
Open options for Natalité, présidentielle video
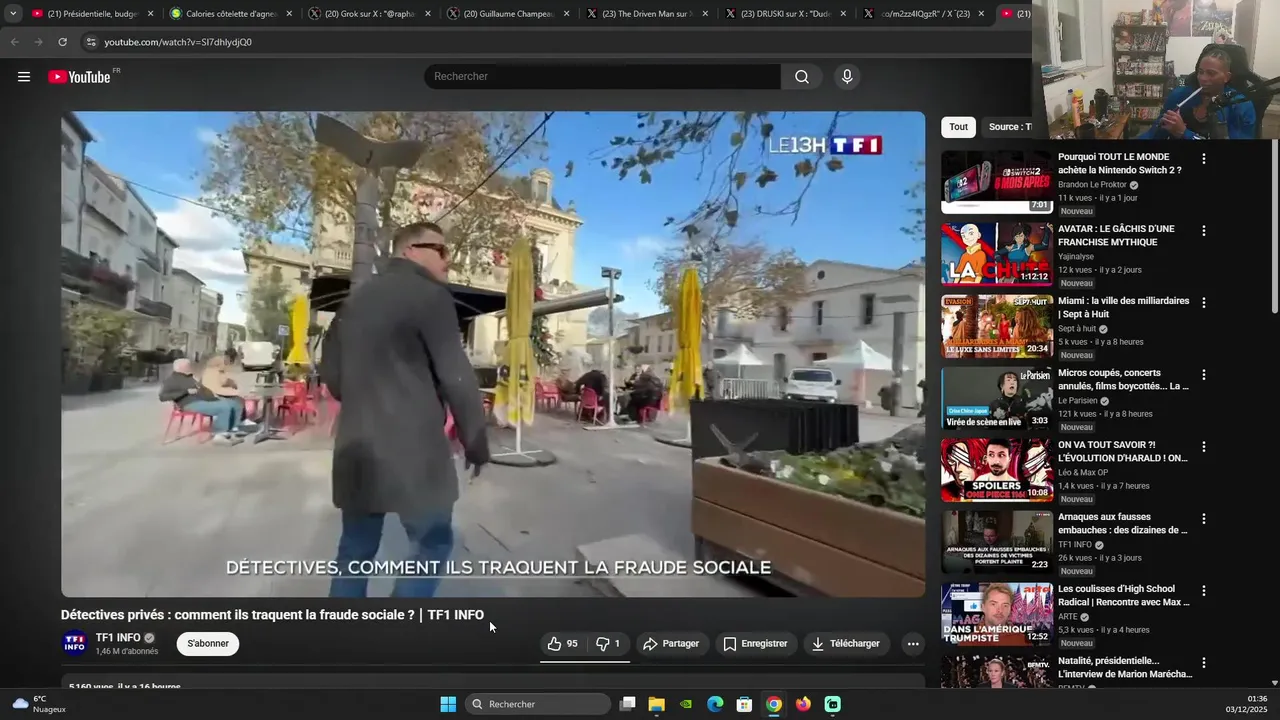click(x=1204, y=663)
